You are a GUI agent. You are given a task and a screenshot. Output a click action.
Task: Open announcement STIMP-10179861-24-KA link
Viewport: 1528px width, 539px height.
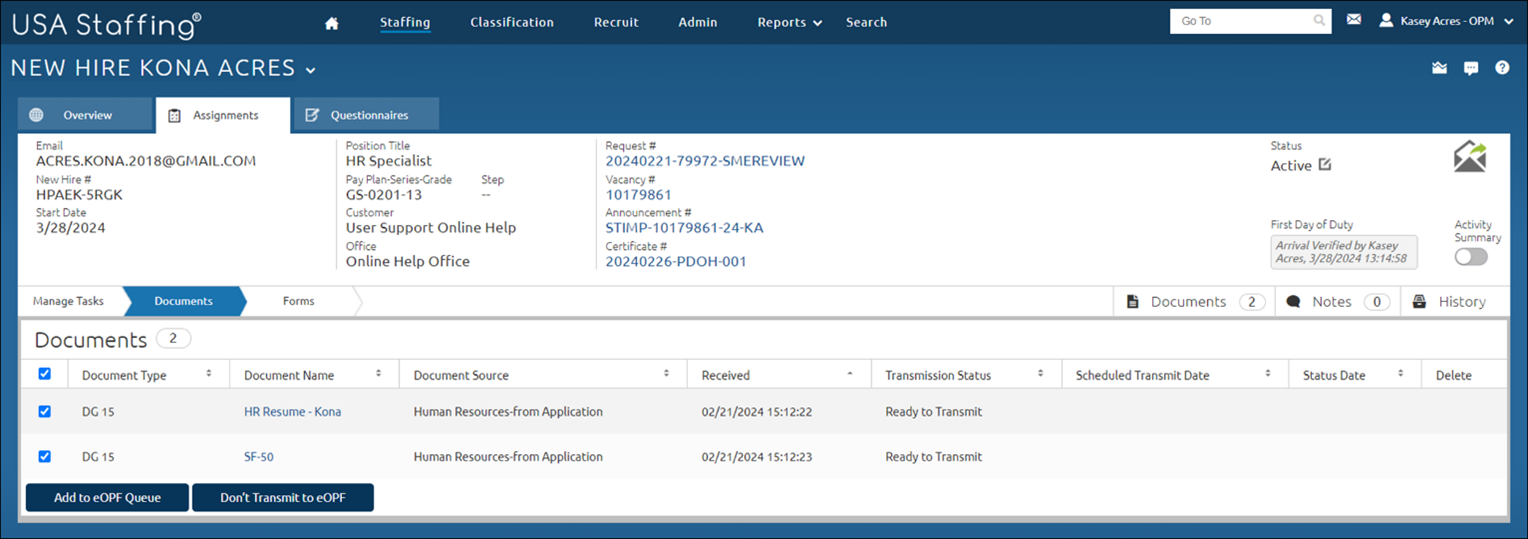684,228
